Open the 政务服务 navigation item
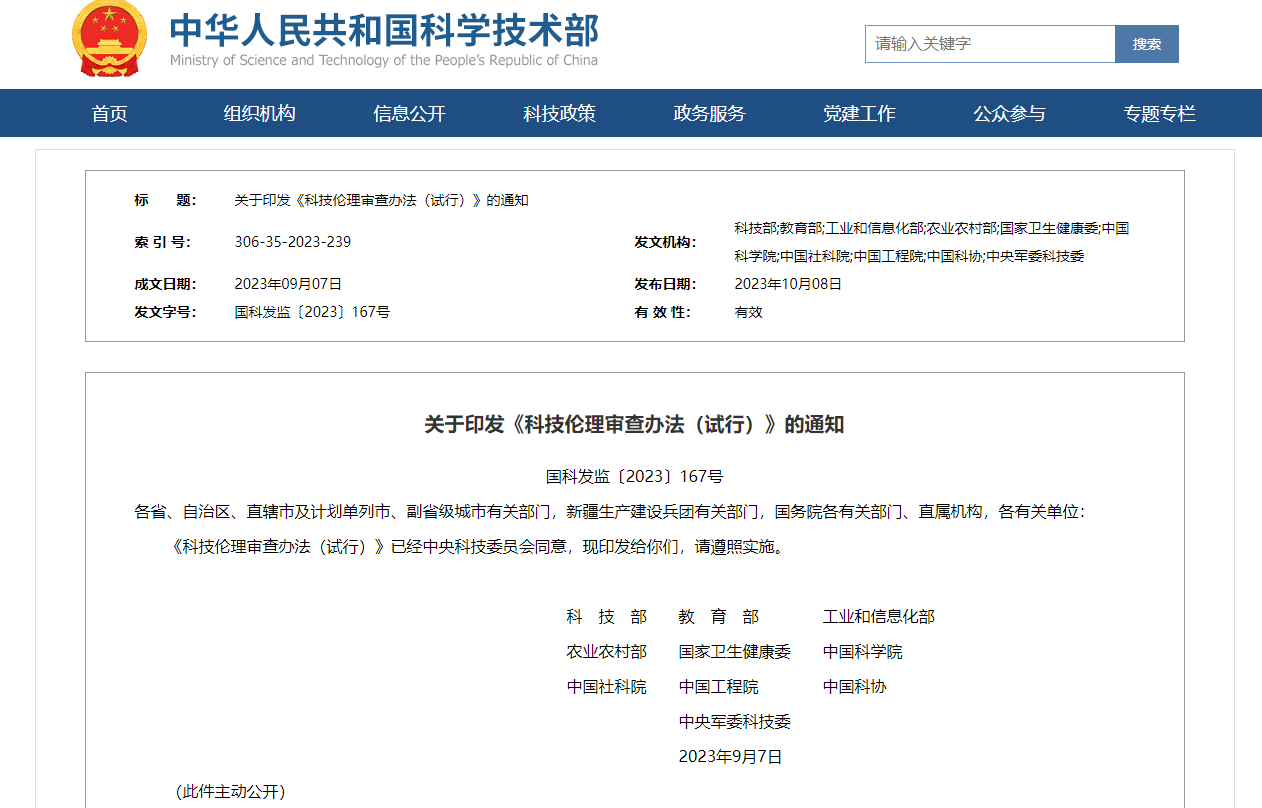The height and width of the screenshot is (808, 1262). (x=709, y=114)
